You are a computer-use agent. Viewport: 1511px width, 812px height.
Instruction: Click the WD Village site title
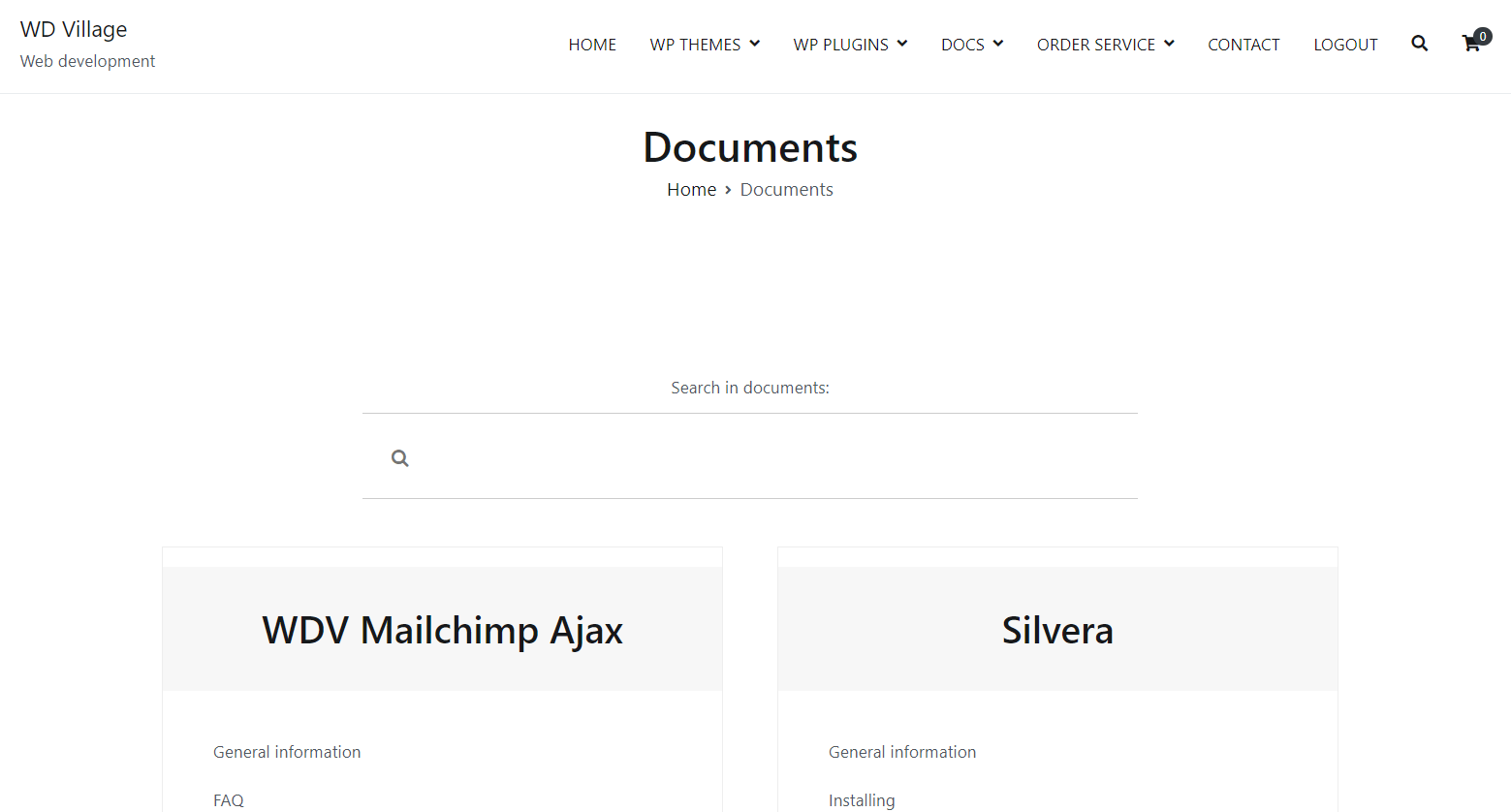click(x=74, y=29)
